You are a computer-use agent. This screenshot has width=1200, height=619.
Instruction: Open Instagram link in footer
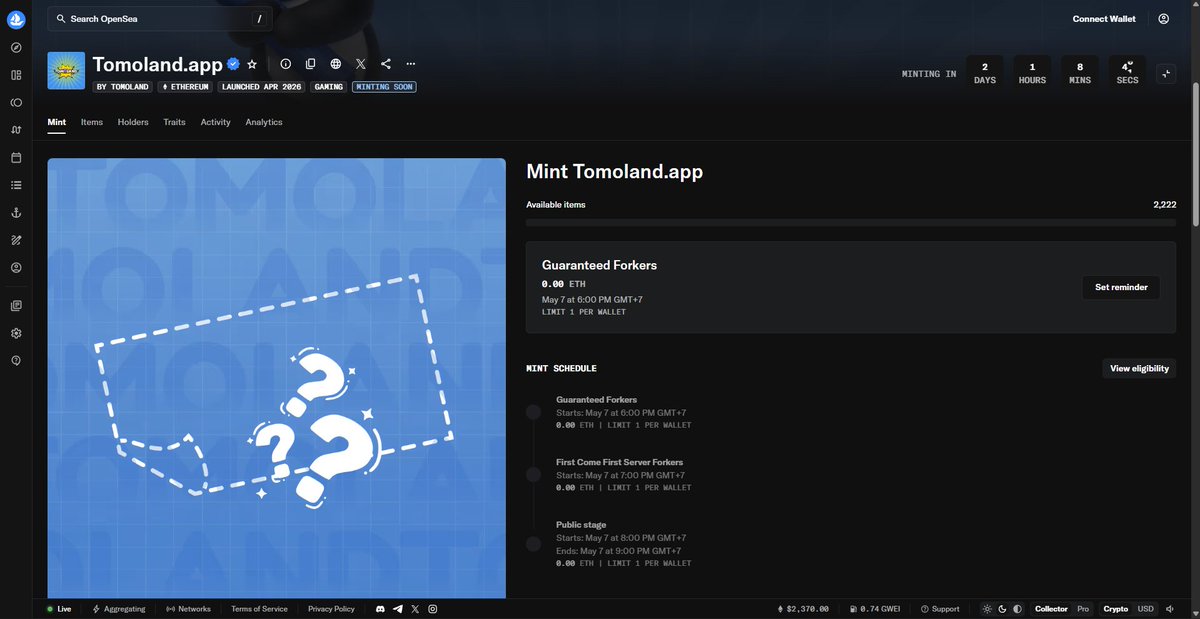(433, 609)
